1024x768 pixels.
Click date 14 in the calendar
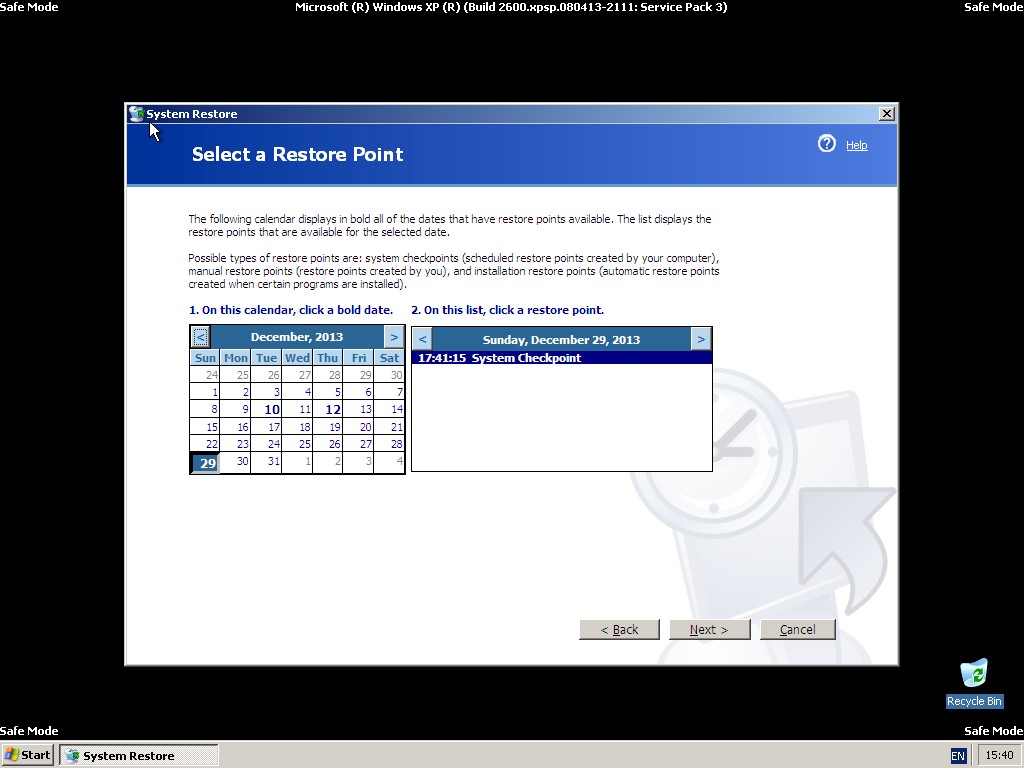(x=389, y=409)
